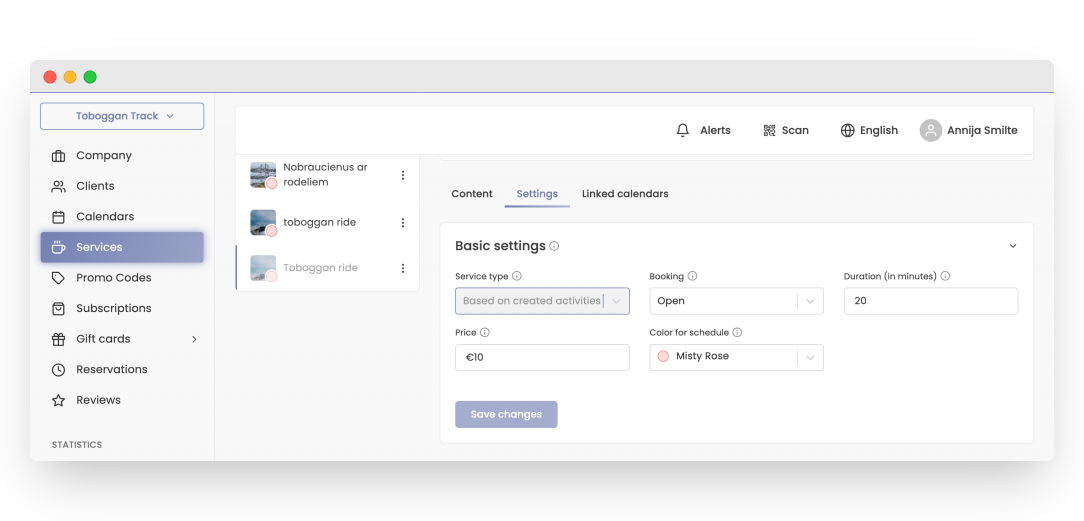Open options menu for Nobraucienus ar rodeliem

click(x=403, y=175)
